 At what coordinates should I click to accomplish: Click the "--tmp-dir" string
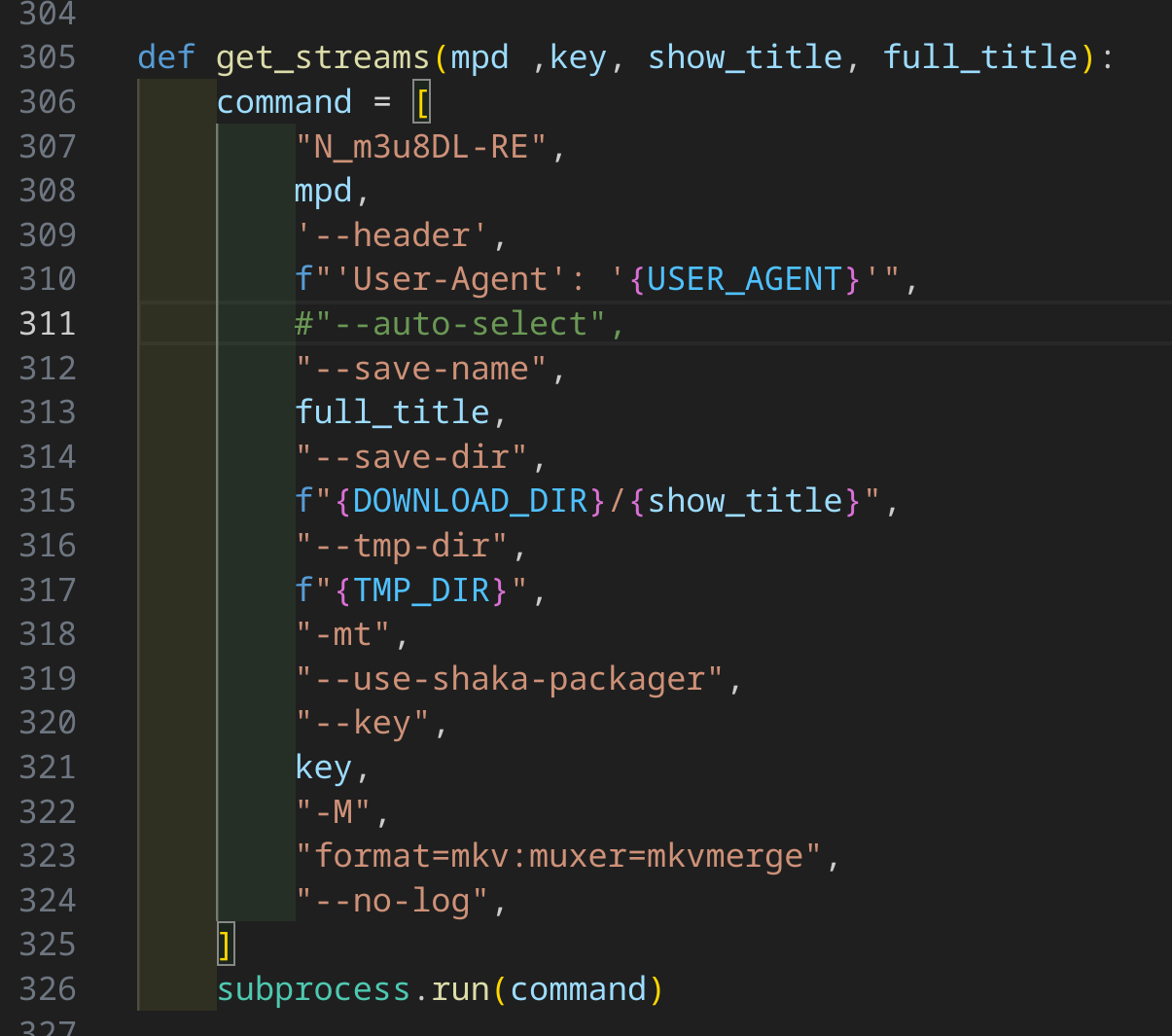click(x=401, y=546)
